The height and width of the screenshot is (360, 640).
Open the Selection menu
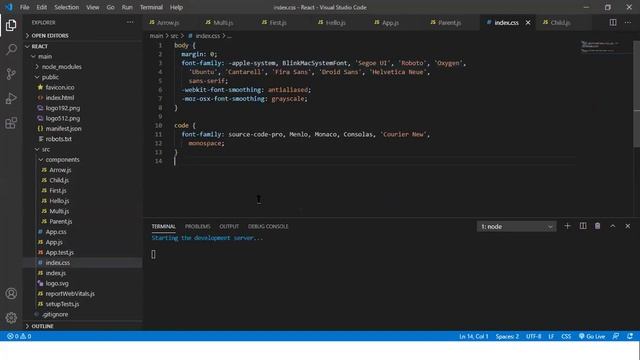tap(67, 7)
